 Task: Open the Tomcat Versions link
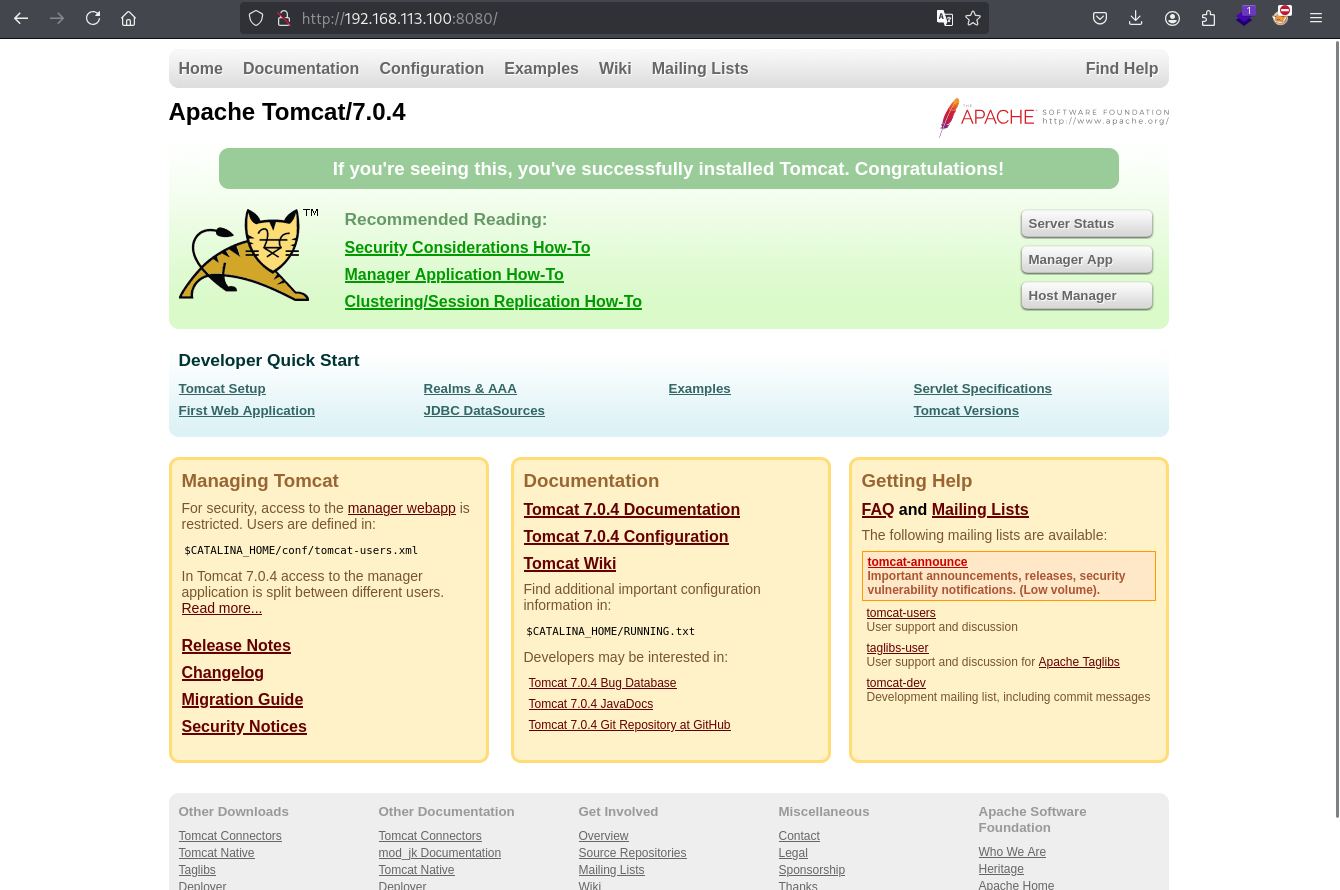point(966,410)
